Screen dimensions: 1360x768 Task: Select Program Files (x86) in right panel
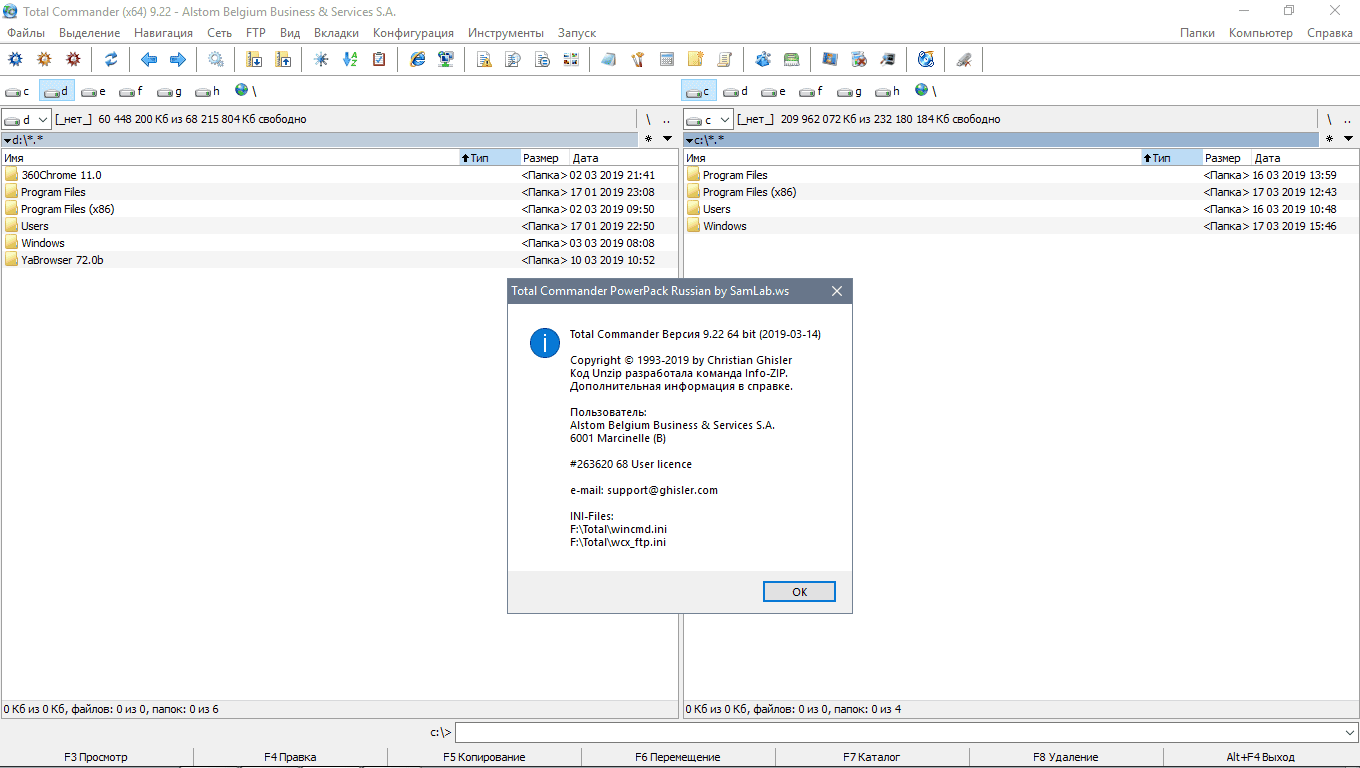tap(1021, 192)
